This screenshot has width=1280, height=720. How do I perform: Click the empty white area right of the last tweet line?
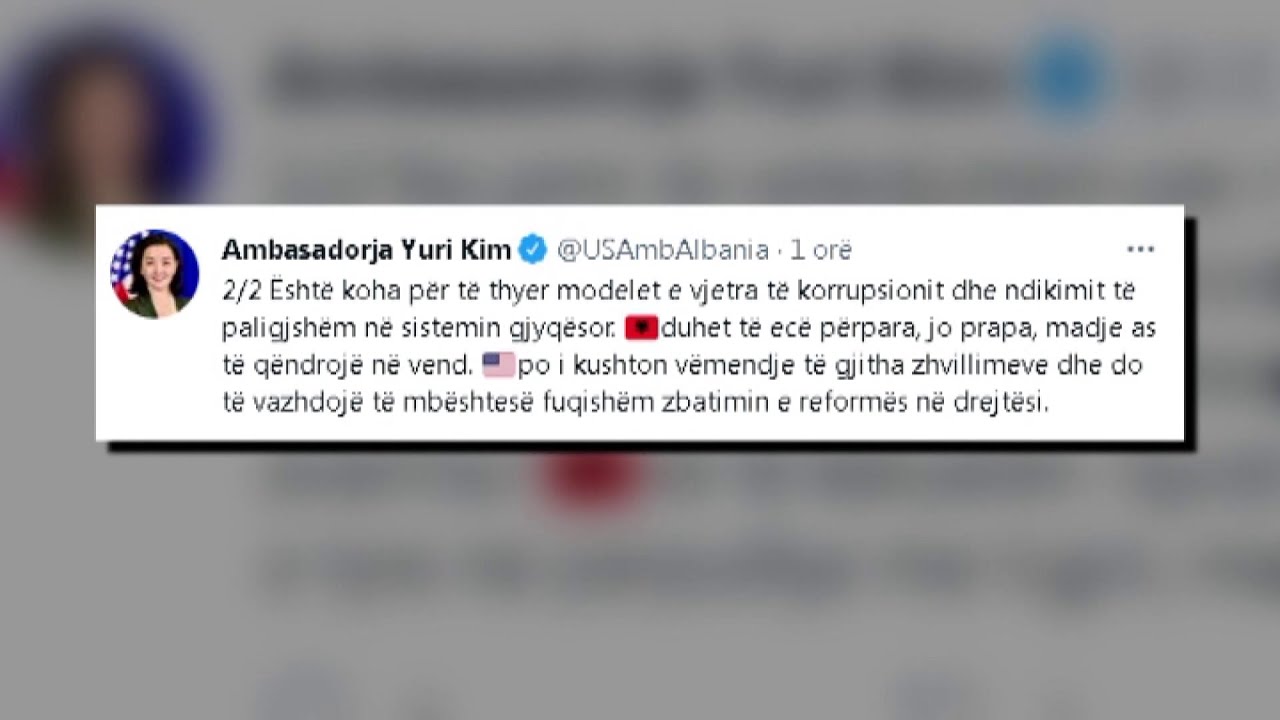(x=1115, y=405)
